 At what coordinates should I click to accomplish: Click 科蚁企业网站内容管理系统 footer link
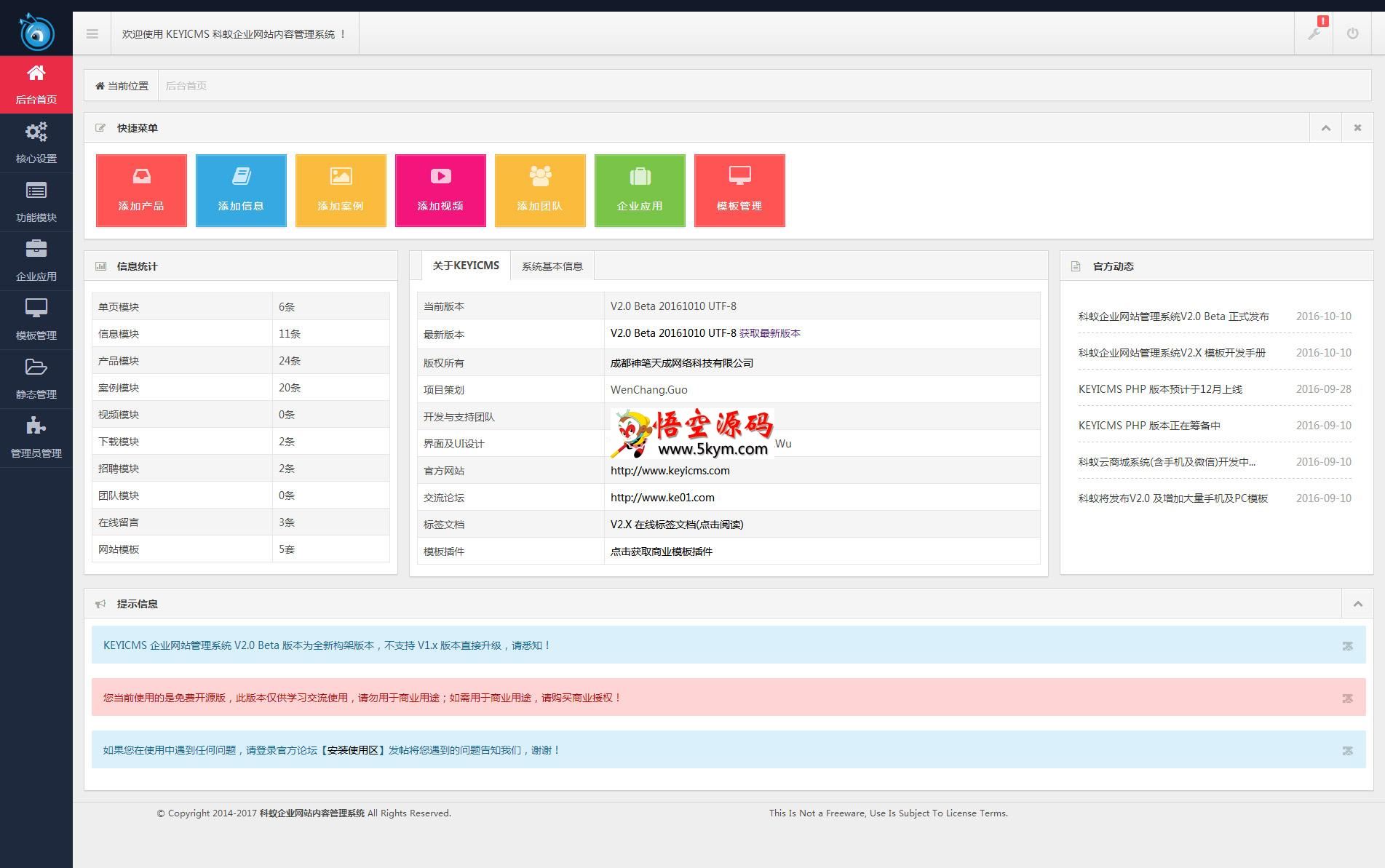click(x=312, y=813)
